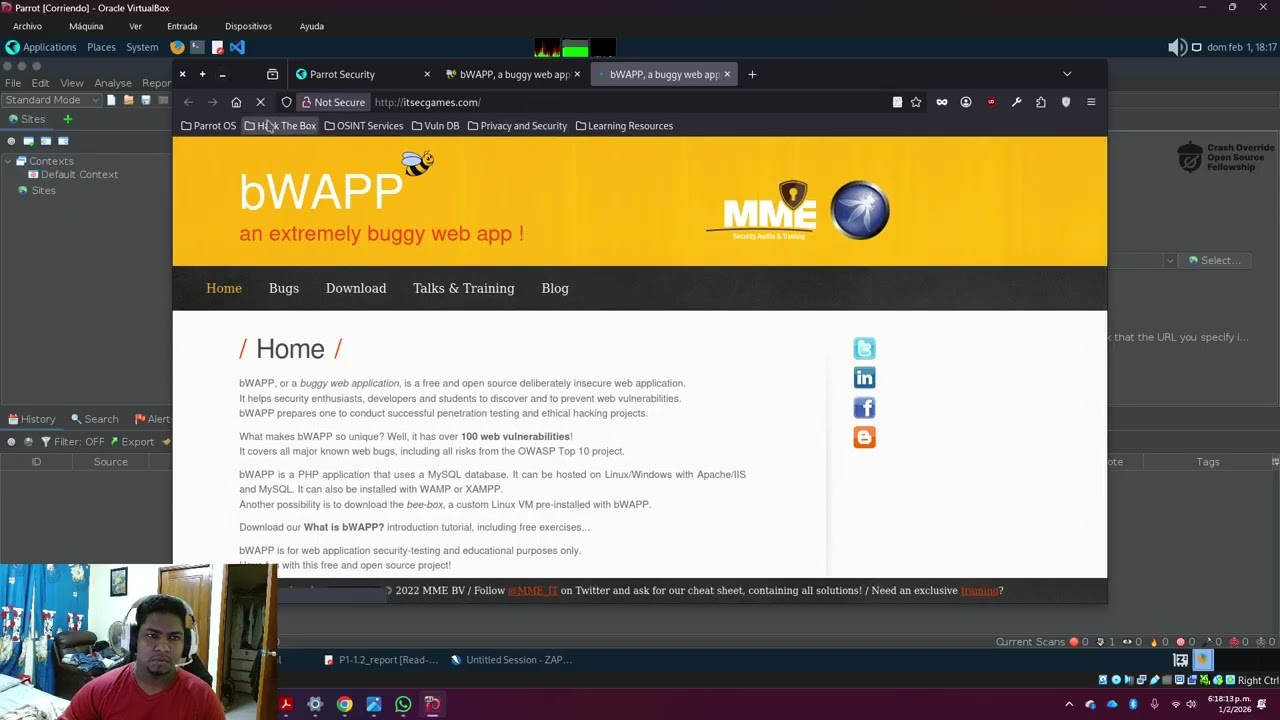The image size is (1280, 720).
Task: Open the Extensions puzzle icon
Action: pyautogui.click(x=1041, y=102)
